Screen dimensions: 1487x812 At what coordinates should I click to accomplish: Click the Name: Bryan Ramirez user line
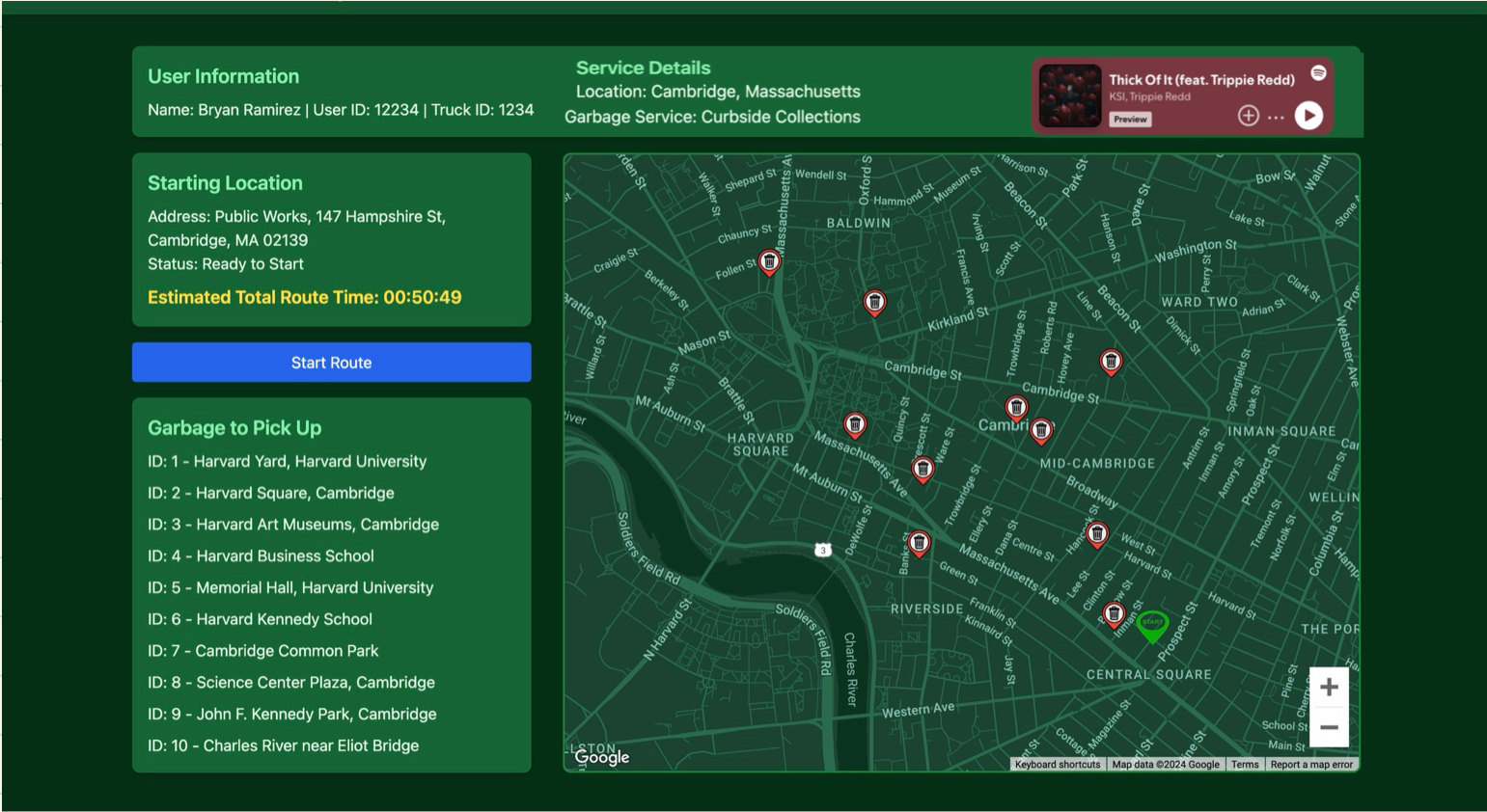(341, 110)
